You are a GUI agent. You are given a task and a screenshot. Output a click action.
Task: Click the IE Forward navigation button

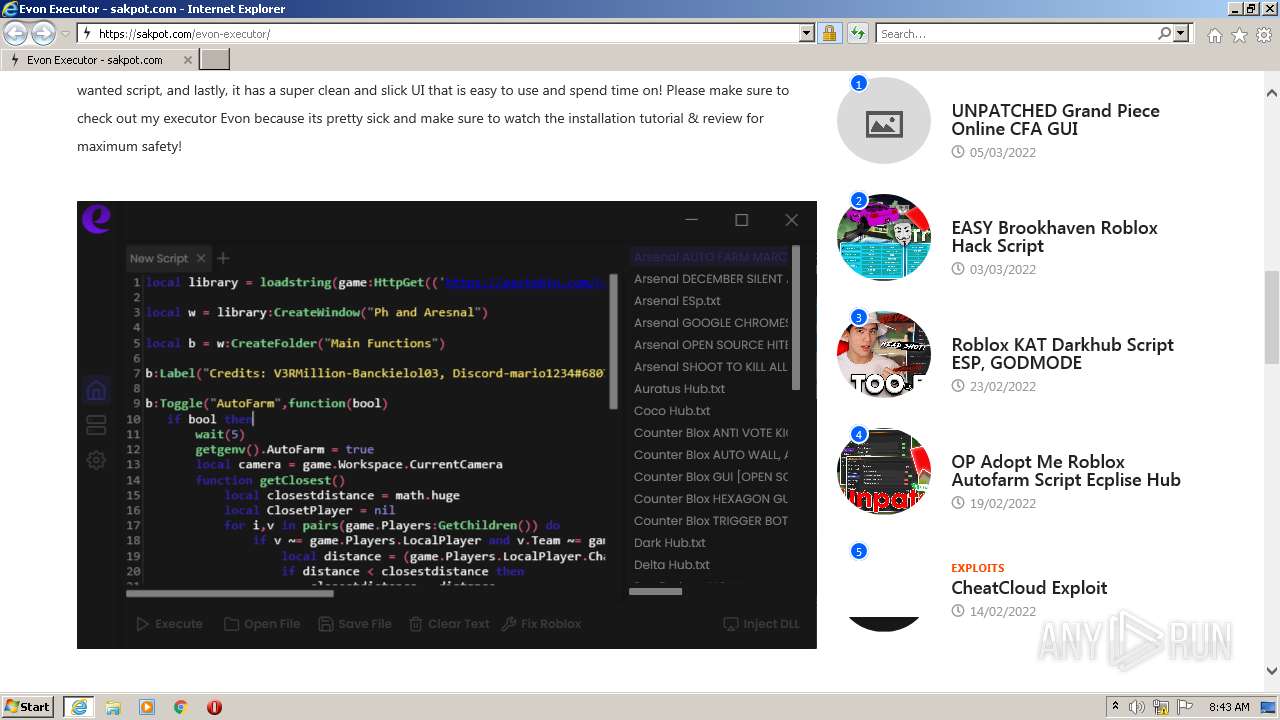[43, 33]
